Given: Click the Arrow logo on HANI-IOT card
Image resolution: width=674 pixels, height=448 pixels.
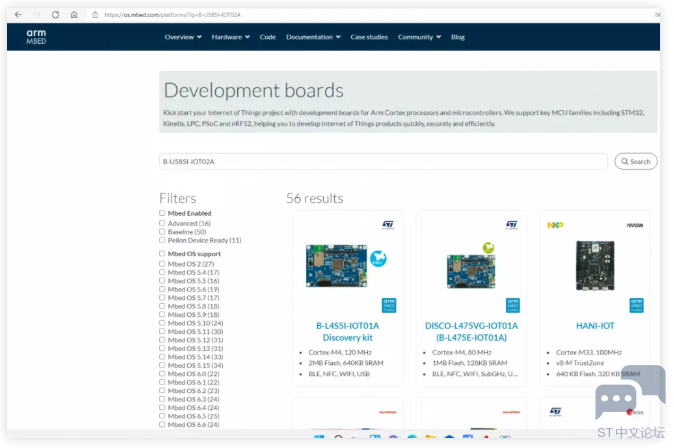Looking at the screenshot, I should 634,225.
